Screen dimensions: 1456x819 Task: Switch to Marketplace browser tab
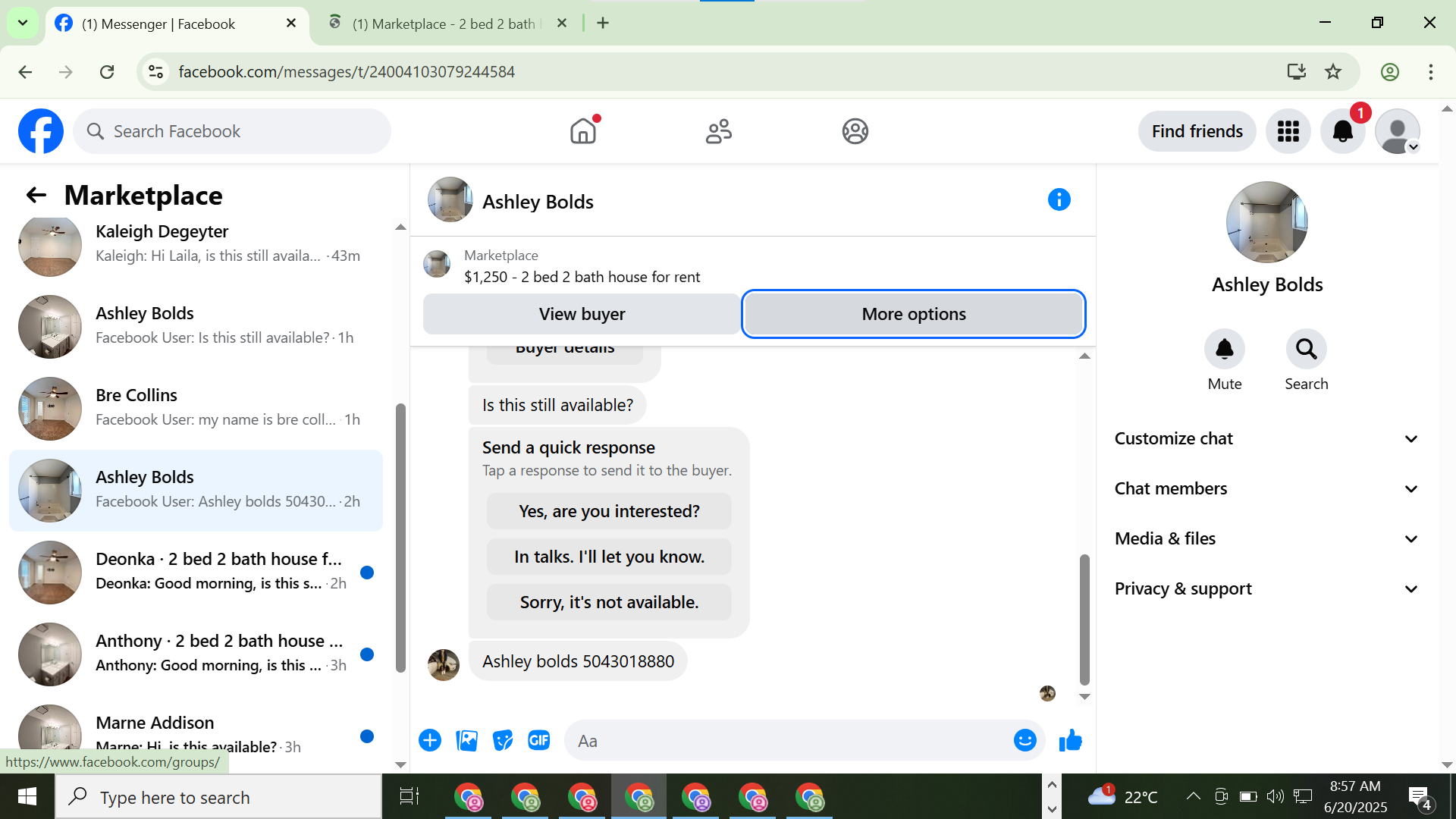[444, 24]
